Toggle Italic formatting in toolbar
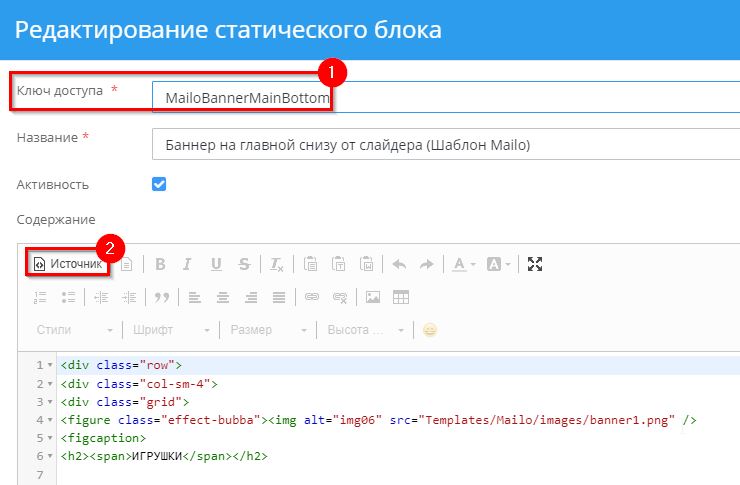Image resolution: width=740 pixels, height=485 pixels. click(187, 264)
